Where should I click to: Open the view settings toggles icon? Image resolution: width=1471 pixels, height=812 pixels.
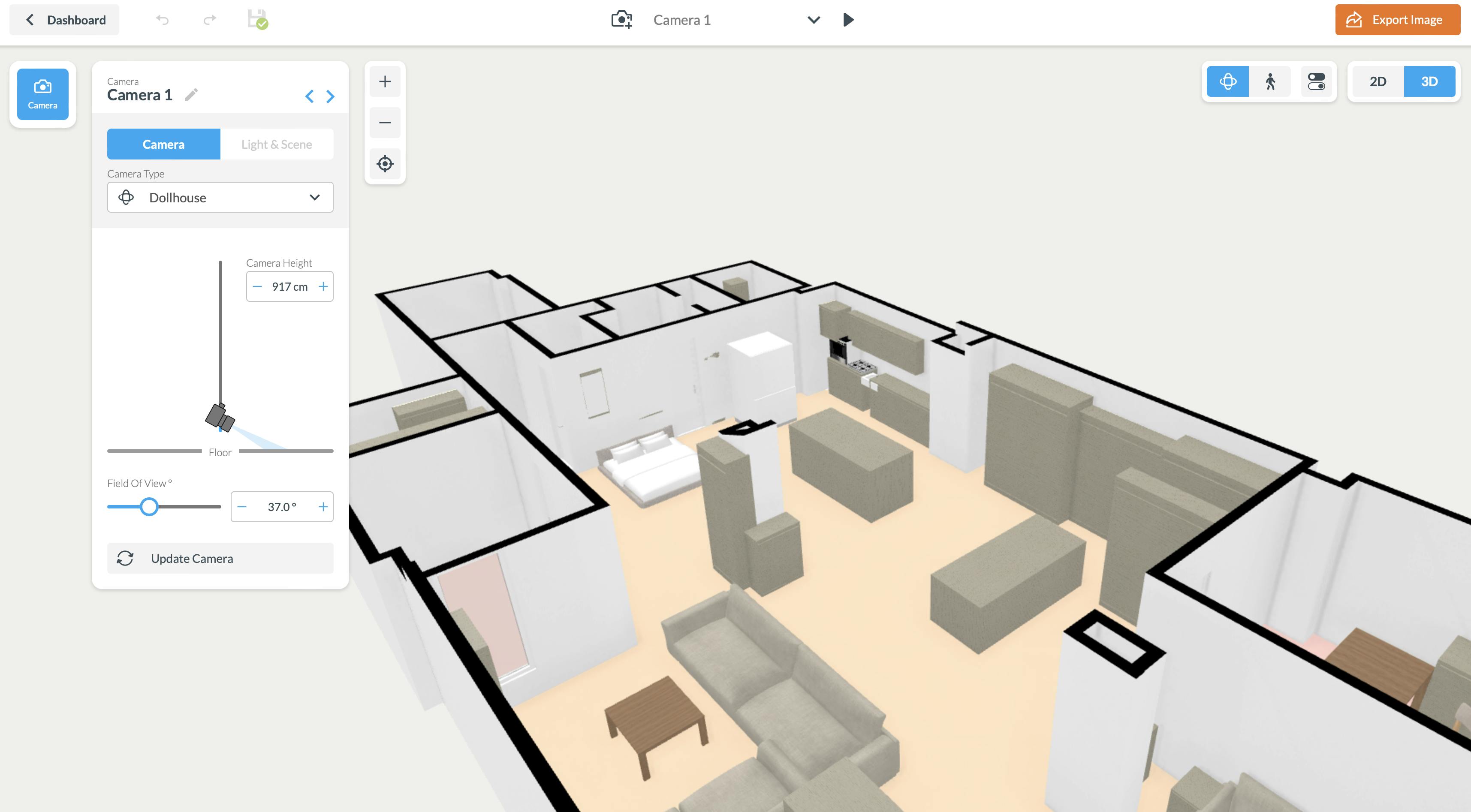(x=1316, y=81)
